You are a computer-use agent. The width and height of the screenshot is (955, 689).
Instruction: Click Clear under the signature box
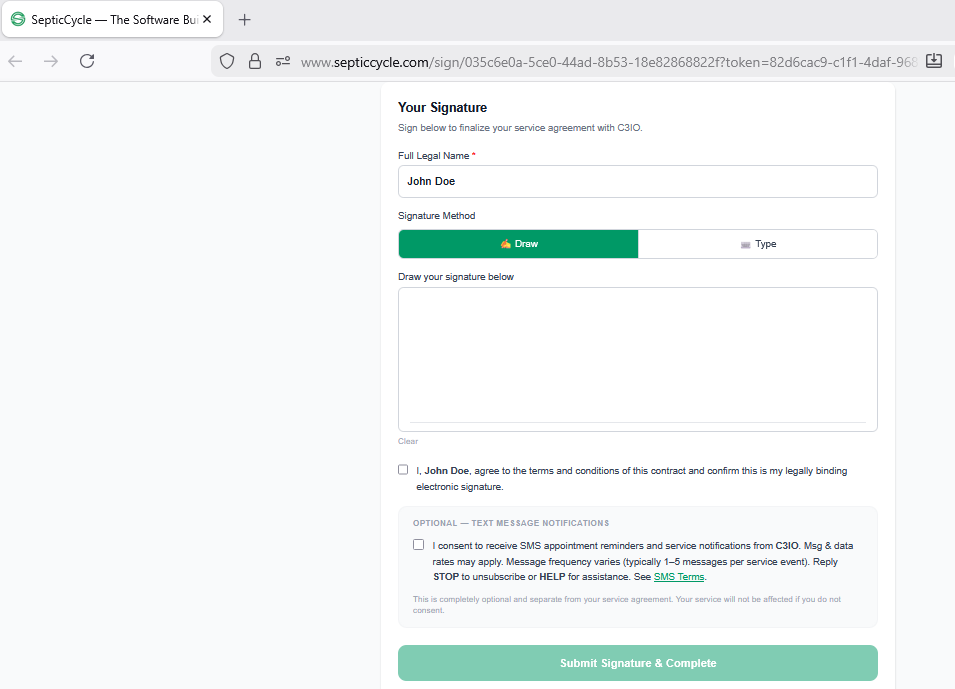click(408, 441)
